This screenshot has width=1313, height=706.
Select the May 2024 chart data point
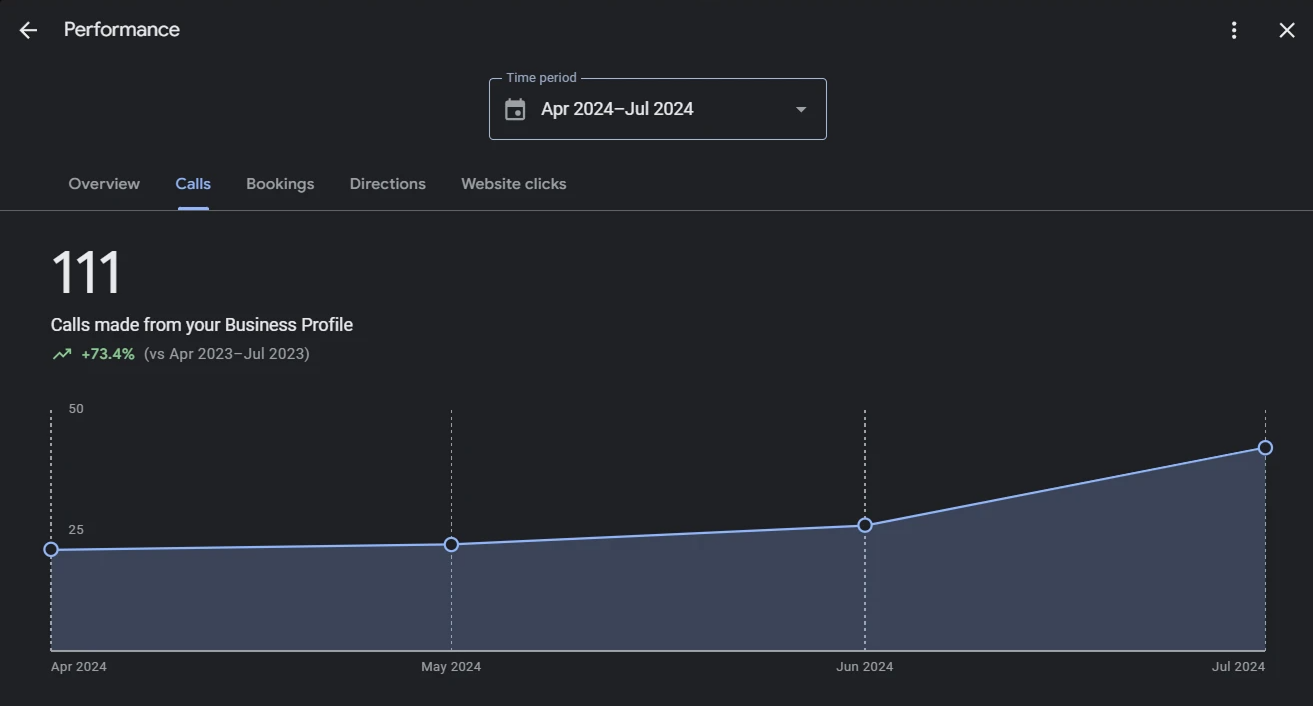coord(451,544)
